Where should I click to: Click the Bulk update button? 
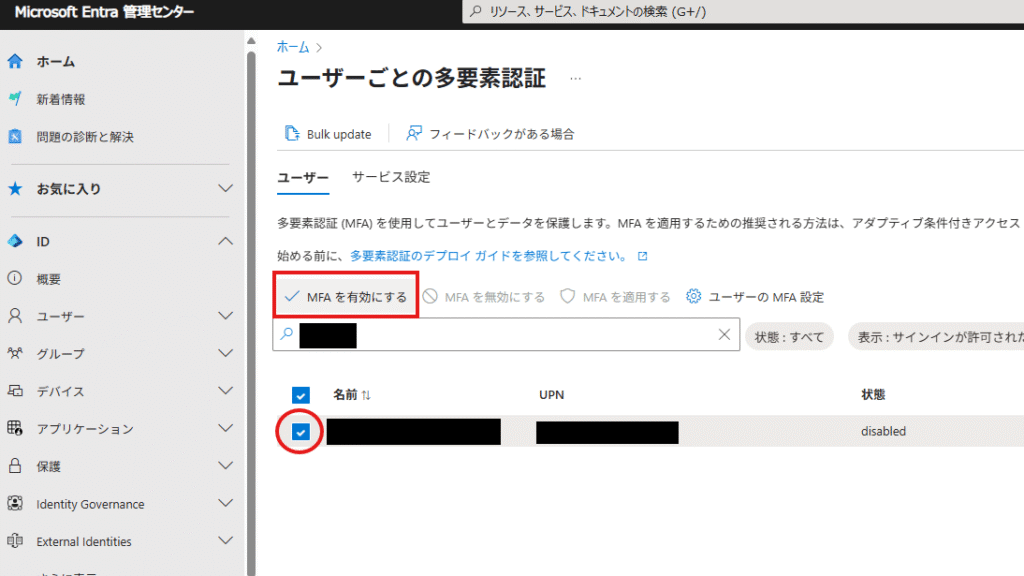coord(328,134)
